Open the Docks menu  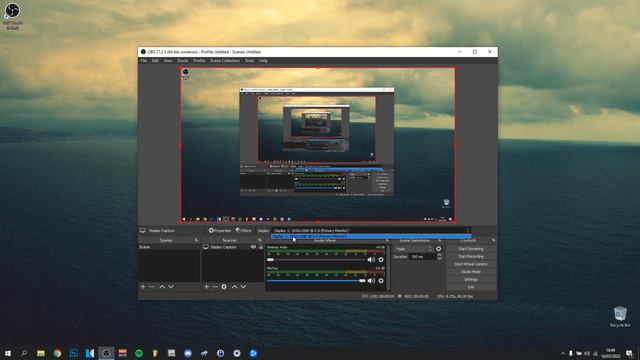(x=182, y=60)
